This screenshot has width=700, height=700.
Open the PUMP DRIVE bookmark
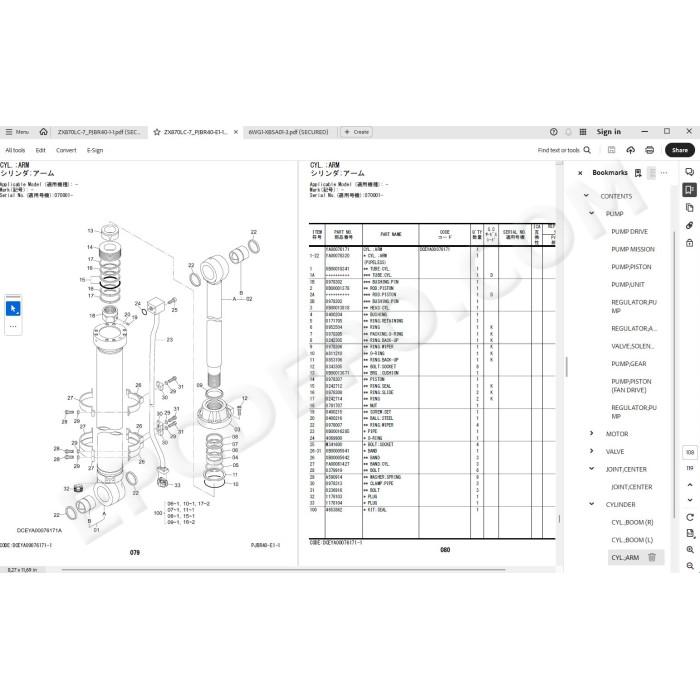[629, 231]
